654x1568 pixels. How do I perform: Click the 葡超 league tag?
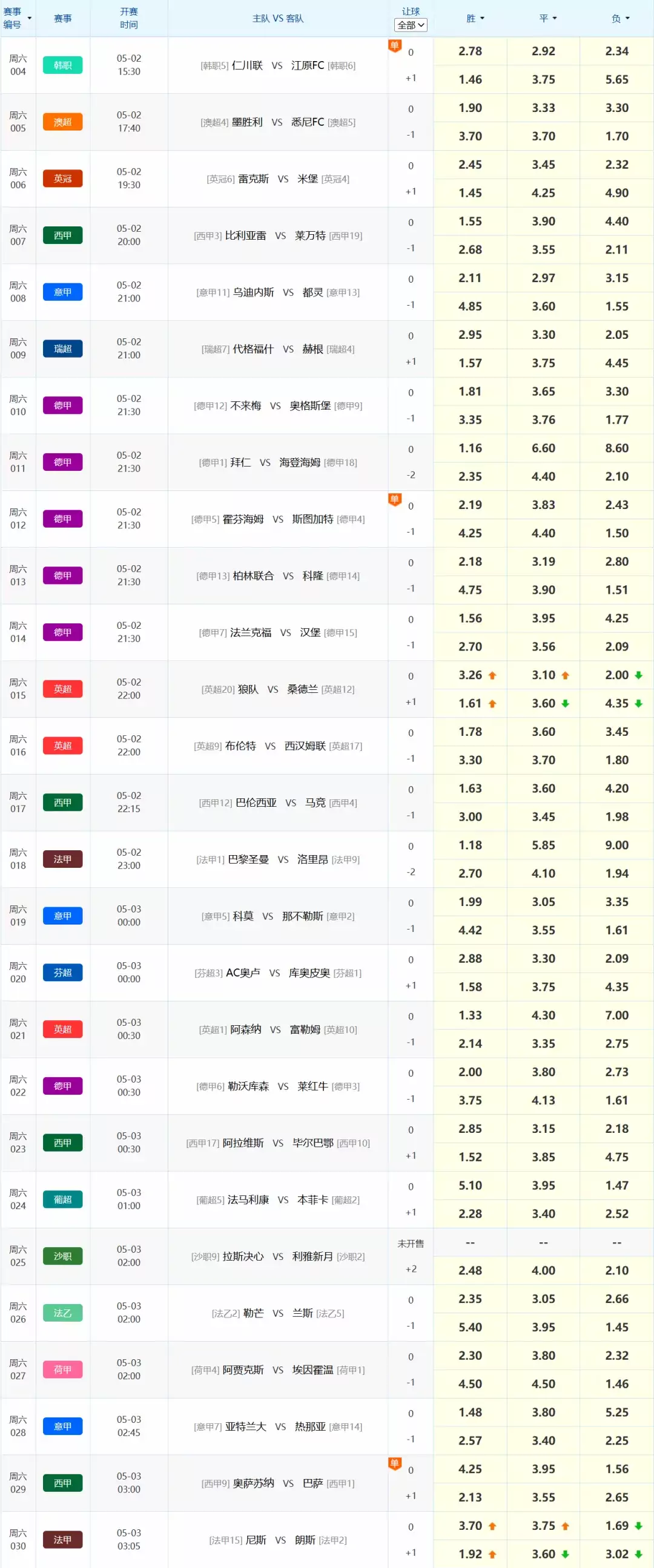coord(63,1199)
